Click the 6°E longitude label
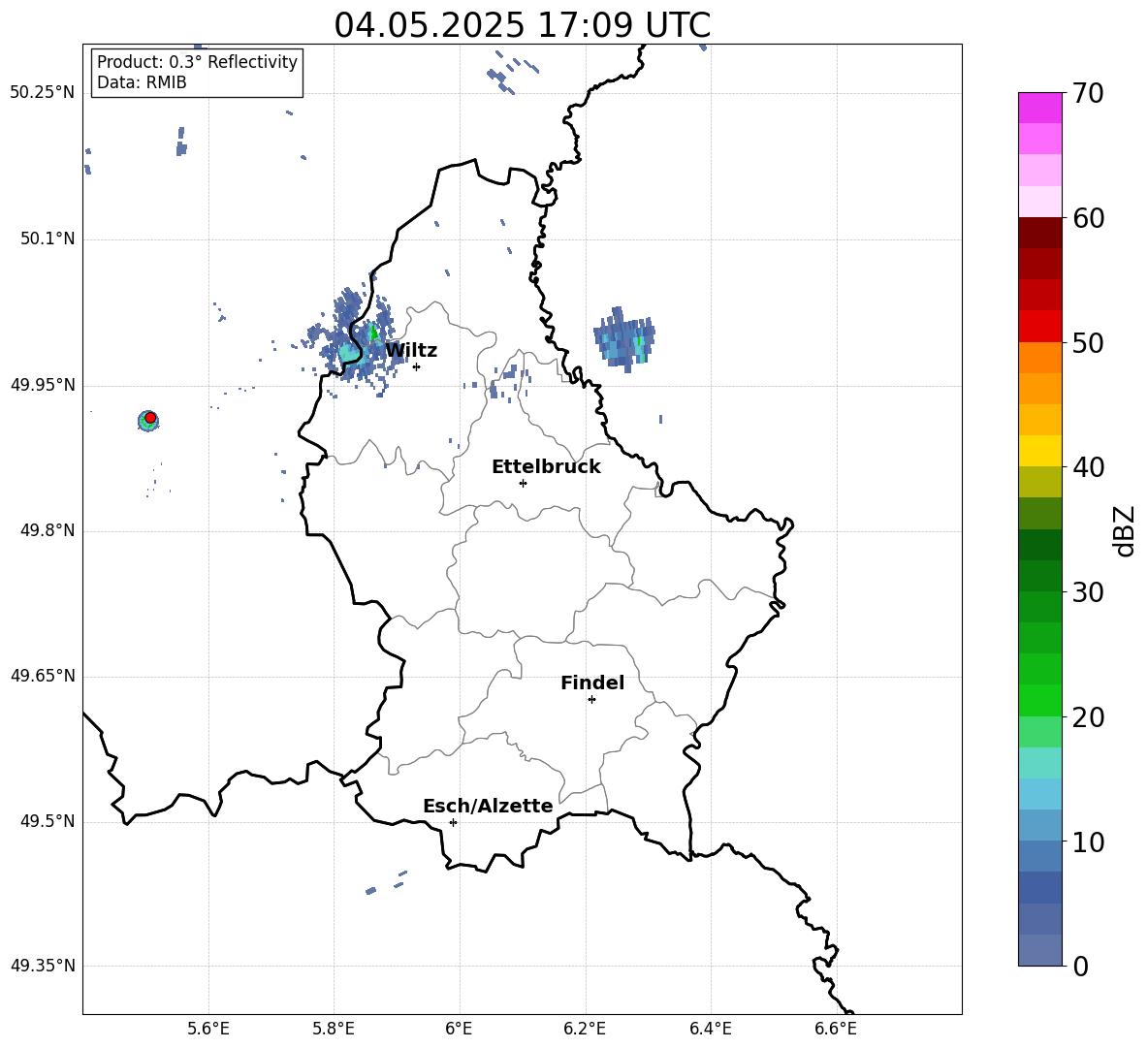 459,1029
